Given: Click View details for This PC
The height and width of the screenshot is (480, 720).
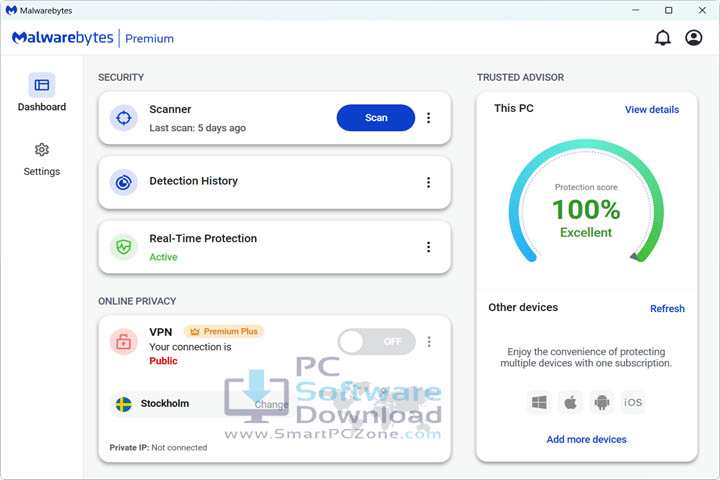Looking at the screenshot, I should pos(652,109).
